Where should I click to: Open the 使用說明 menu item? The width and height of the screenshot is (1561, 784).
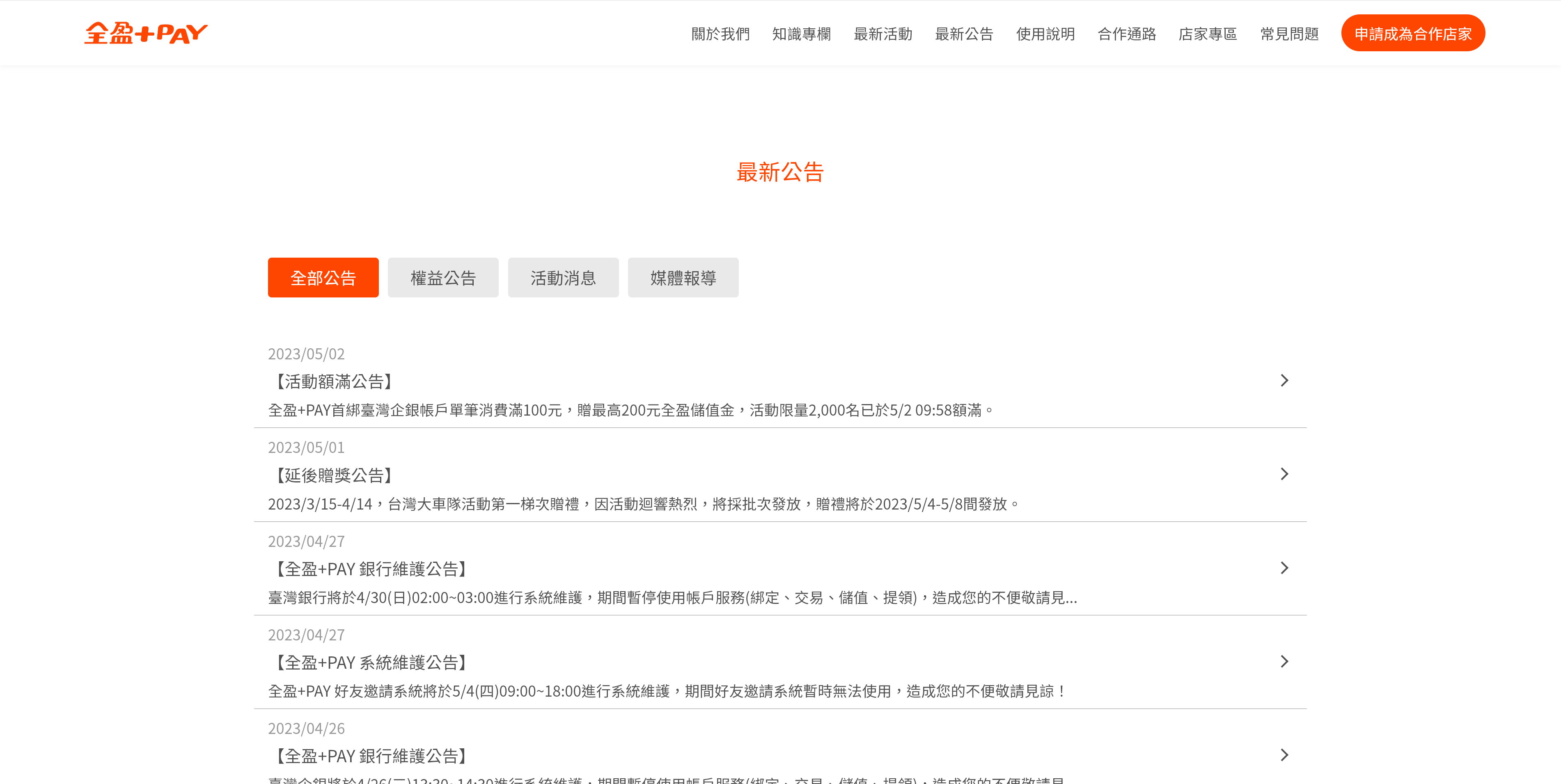(1045, 34)
